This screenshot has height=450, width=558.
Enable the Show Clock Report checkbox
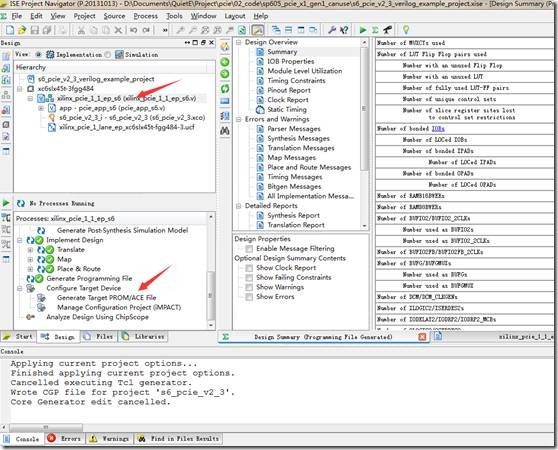coord(249,268)
